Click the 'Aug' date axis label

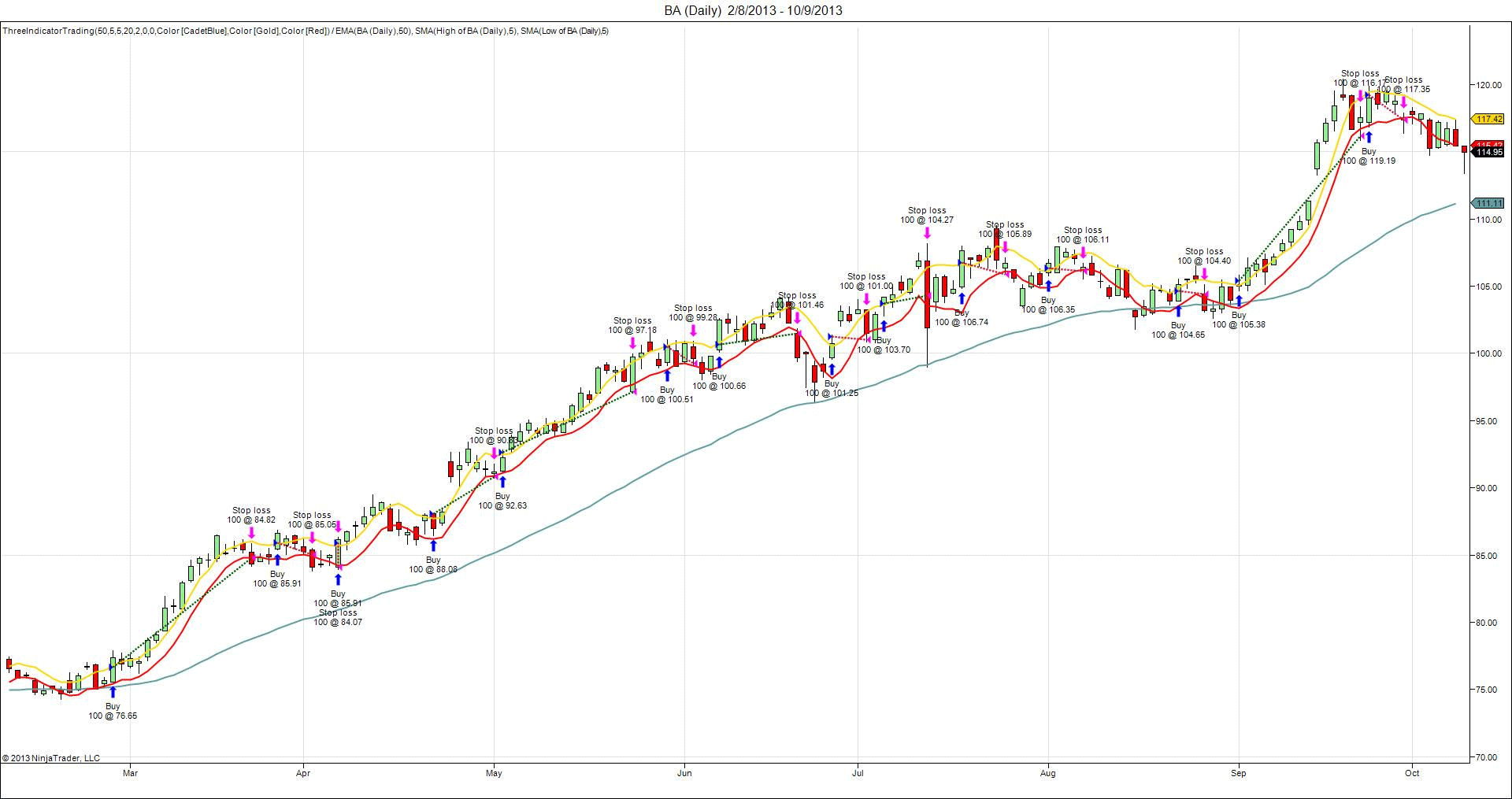(1048, 773)
